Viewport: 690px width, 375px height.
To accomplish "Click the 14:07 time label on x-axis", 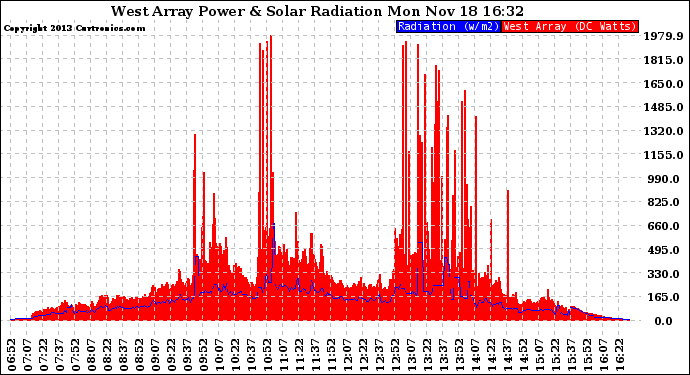I will (x=475, y=355).
